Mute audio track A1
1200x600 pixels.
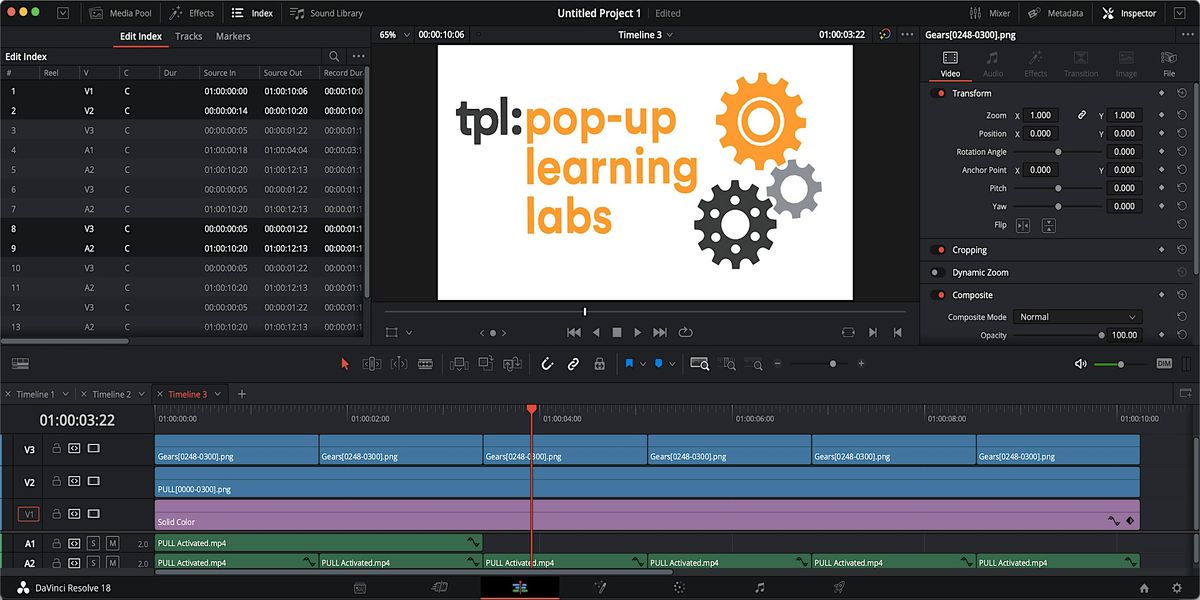pos(112,543)
